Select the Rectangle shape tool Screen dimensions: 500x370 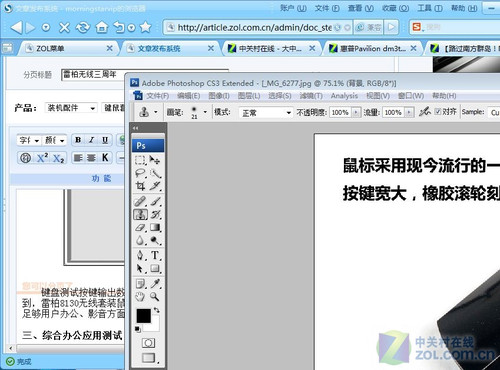click(x=155, y=268)
